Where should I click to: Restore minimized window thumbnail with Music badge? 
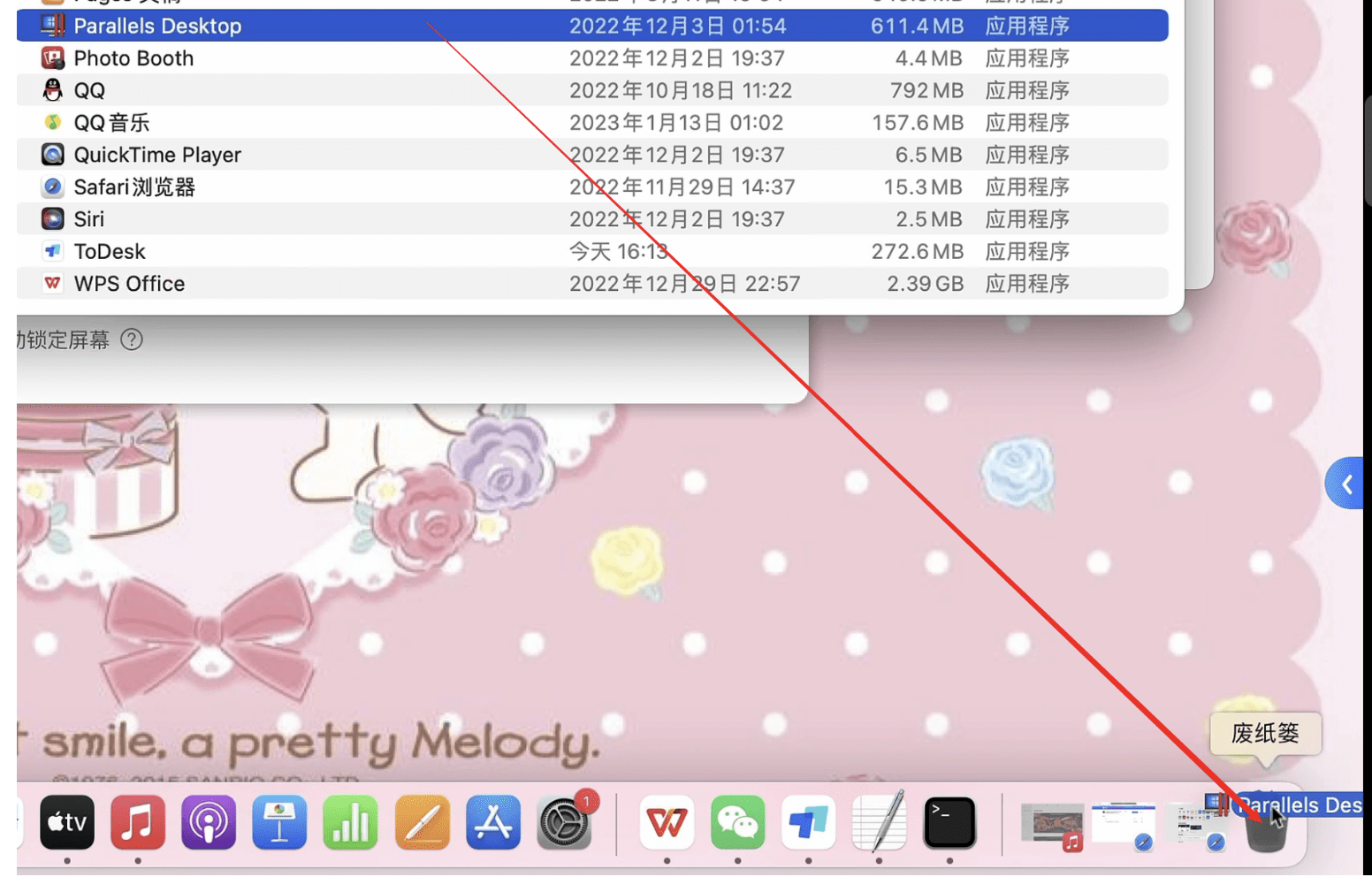coord(1051,824)
